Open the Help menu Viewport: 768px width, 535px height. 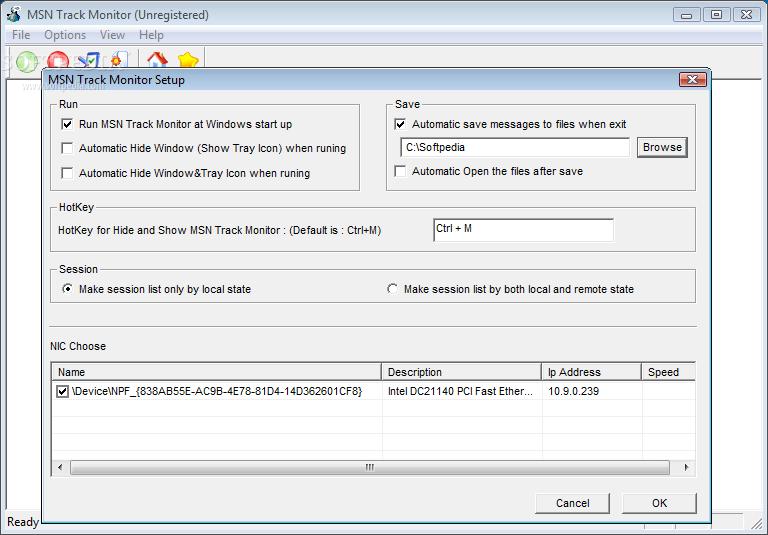coord(151,35)
